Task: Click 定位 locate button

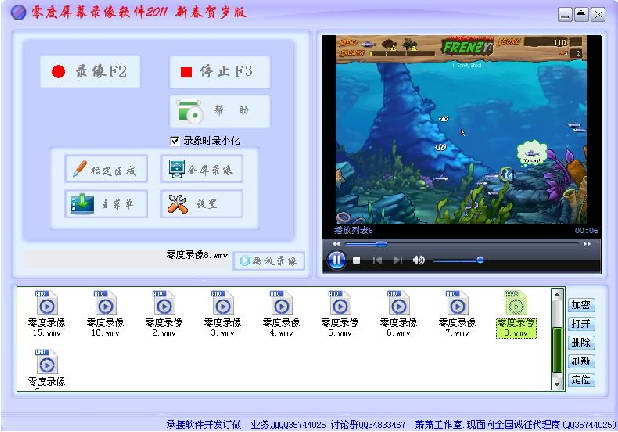Action: pyautogui.click(x=581, y=380)
